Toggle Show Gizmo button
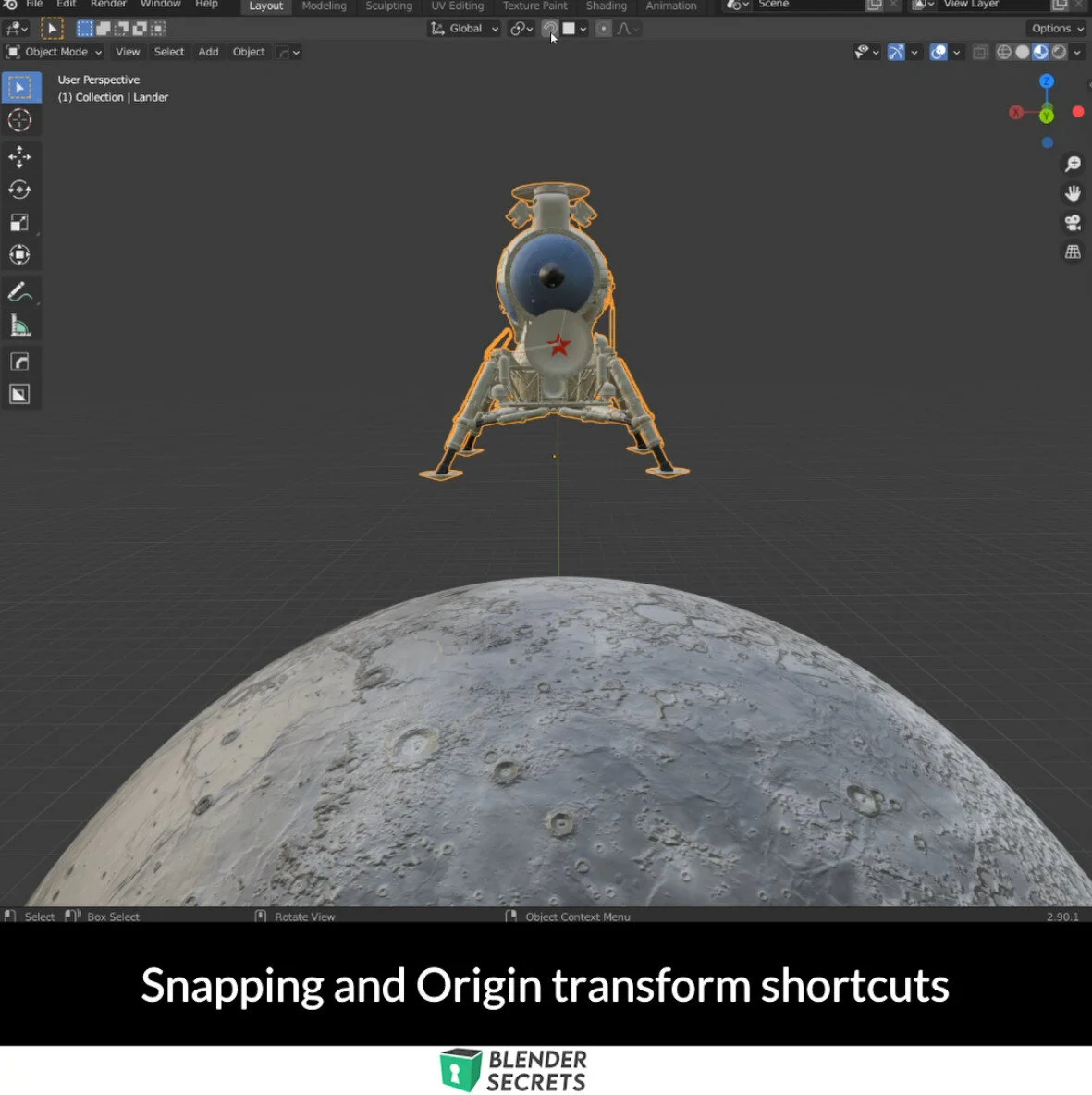The width and height of the screenshot is (1092, 1095). pos(896,53)
